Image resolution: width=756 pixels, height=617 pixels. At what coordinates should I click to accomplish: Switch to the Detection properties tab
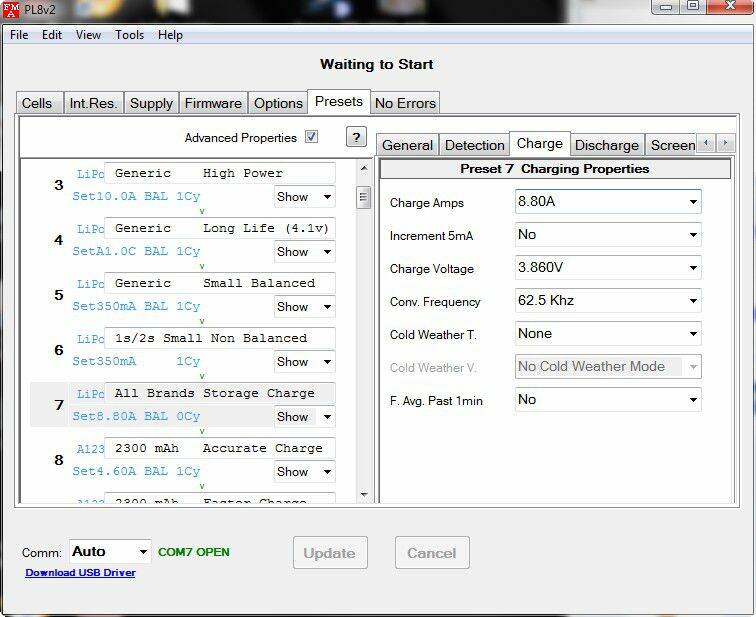point(474,145)
